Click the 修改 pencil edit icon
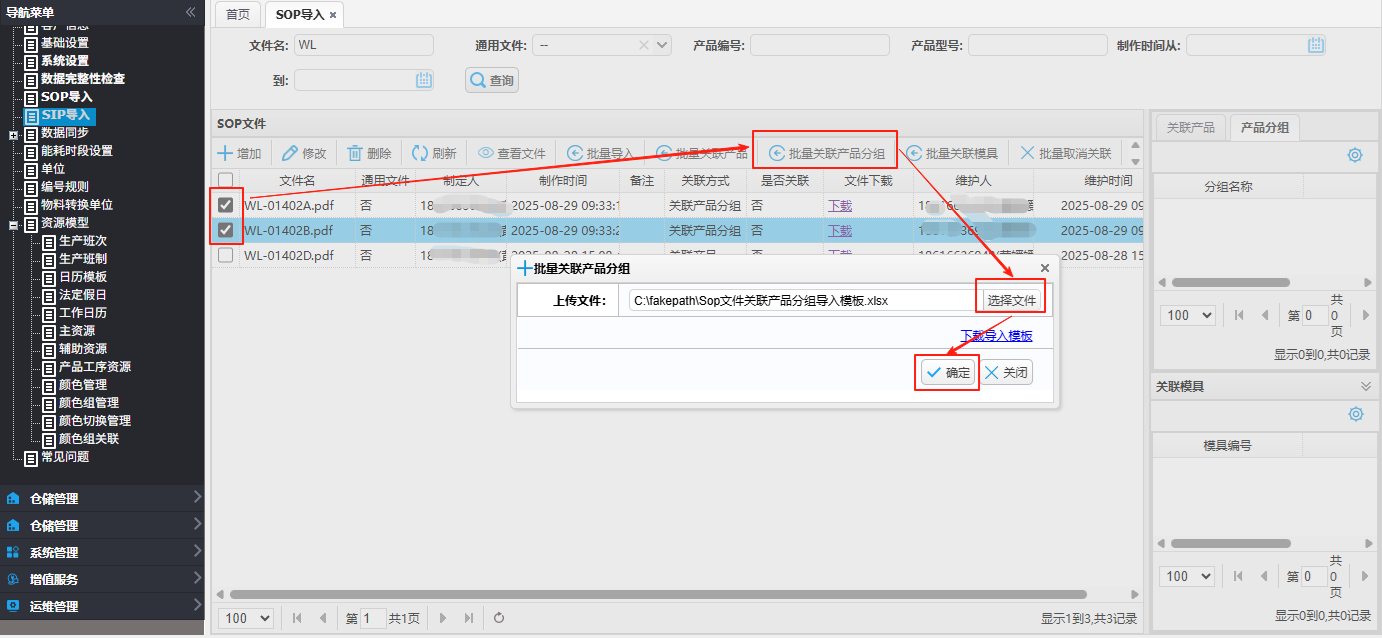1382x638 pixels. coord(290,153)
